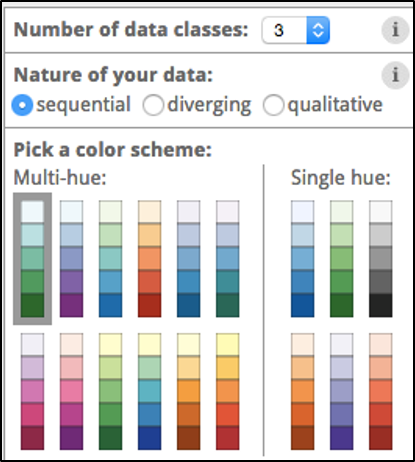
Task: Select the sequential radio button
Action: tap(22, 105)
